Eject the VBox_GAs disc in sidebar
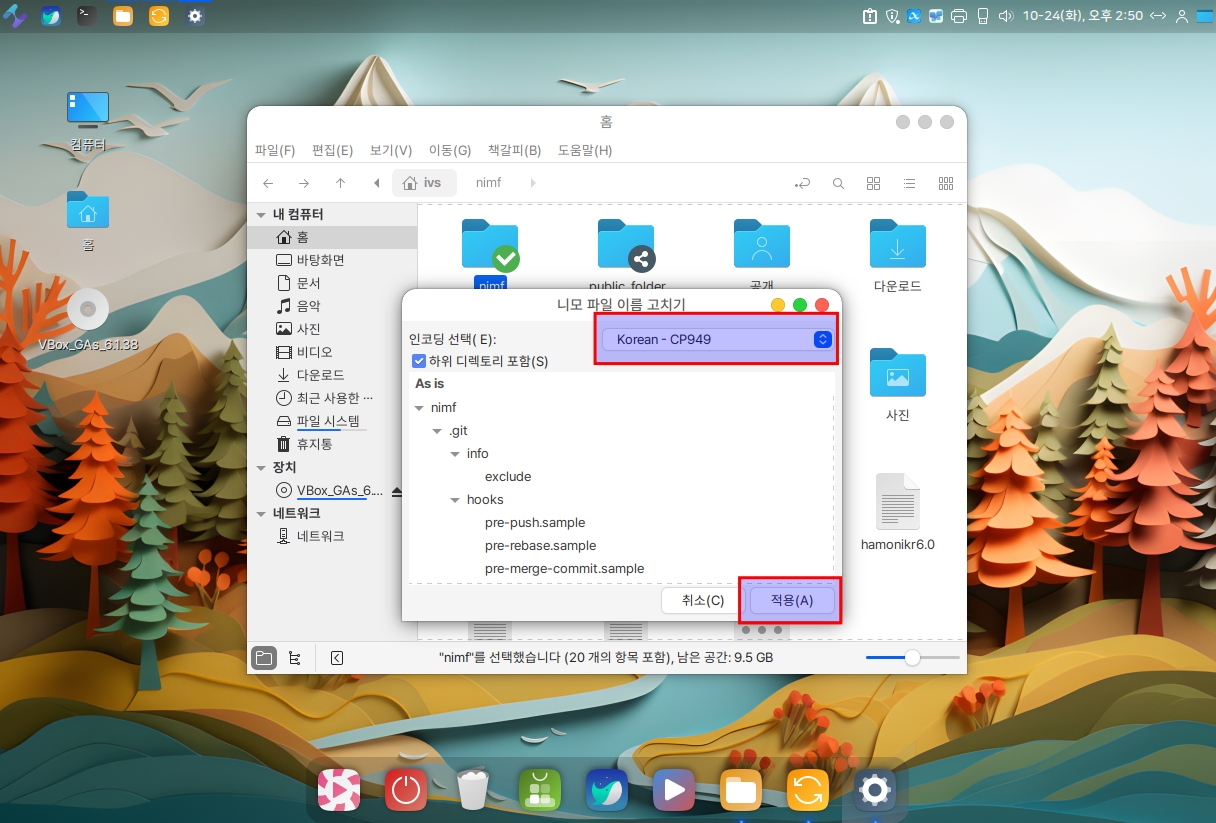The image size is (1216, 823). (397, 491)
